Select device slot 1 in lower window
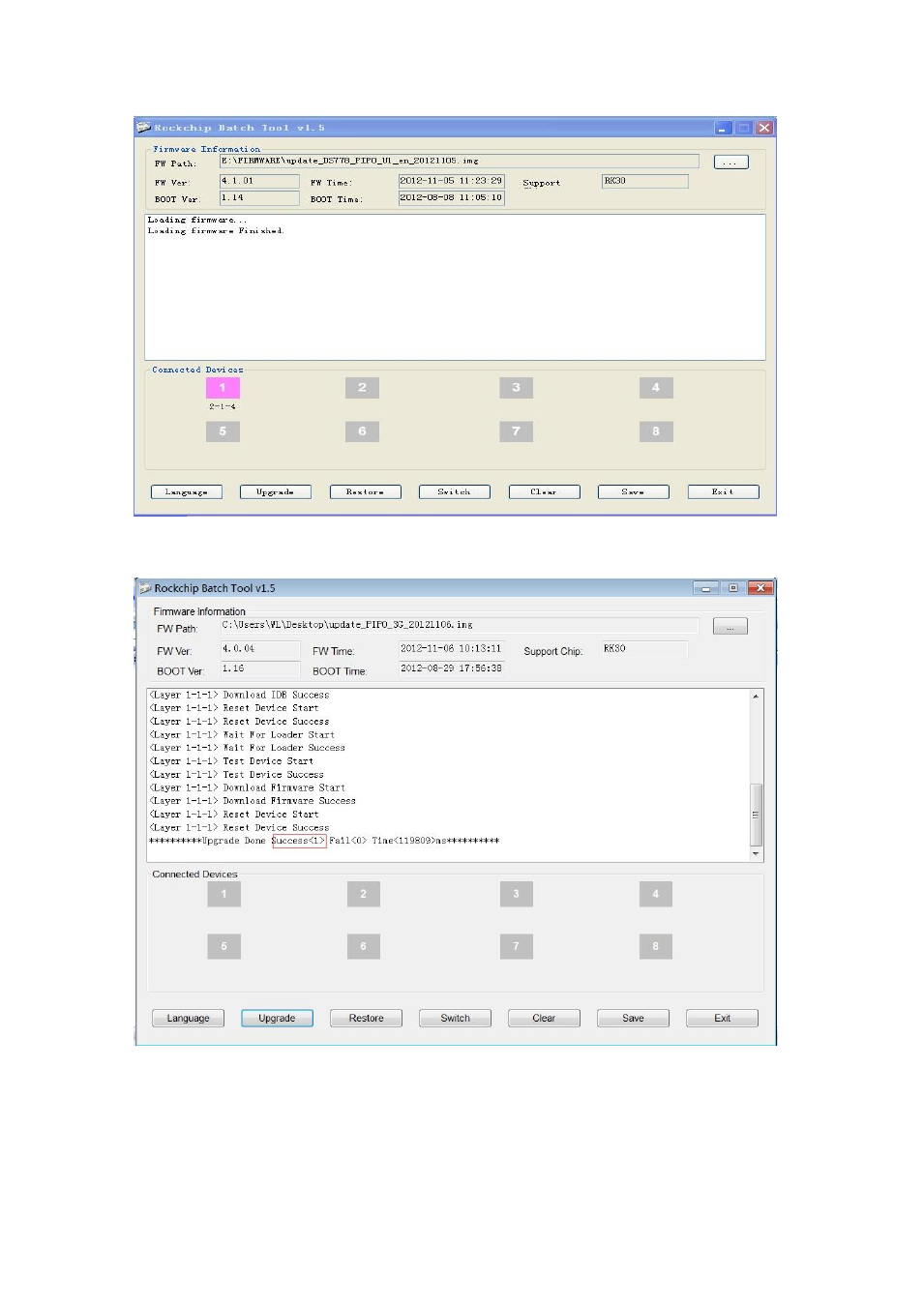The width and height of the screenshot is (924, 1306). tap(224, 894)
